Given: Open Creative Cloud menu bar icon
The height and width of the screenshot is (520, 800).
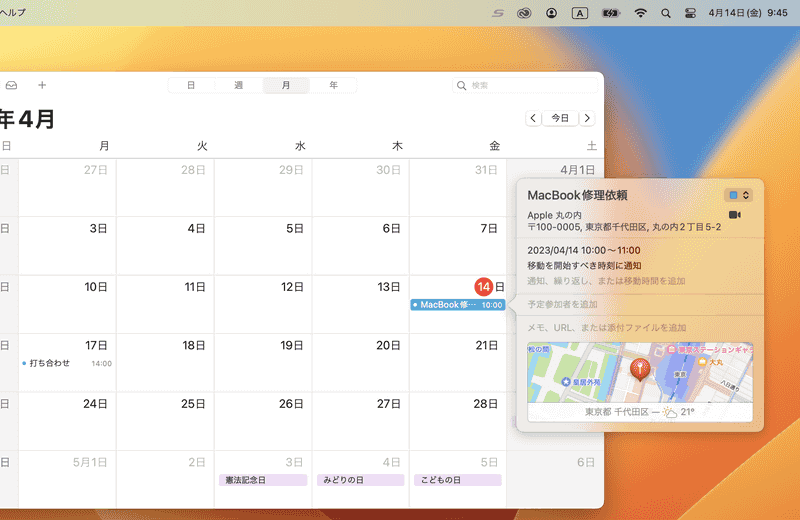Looking at the screenshot, I should tap(524, 13).
